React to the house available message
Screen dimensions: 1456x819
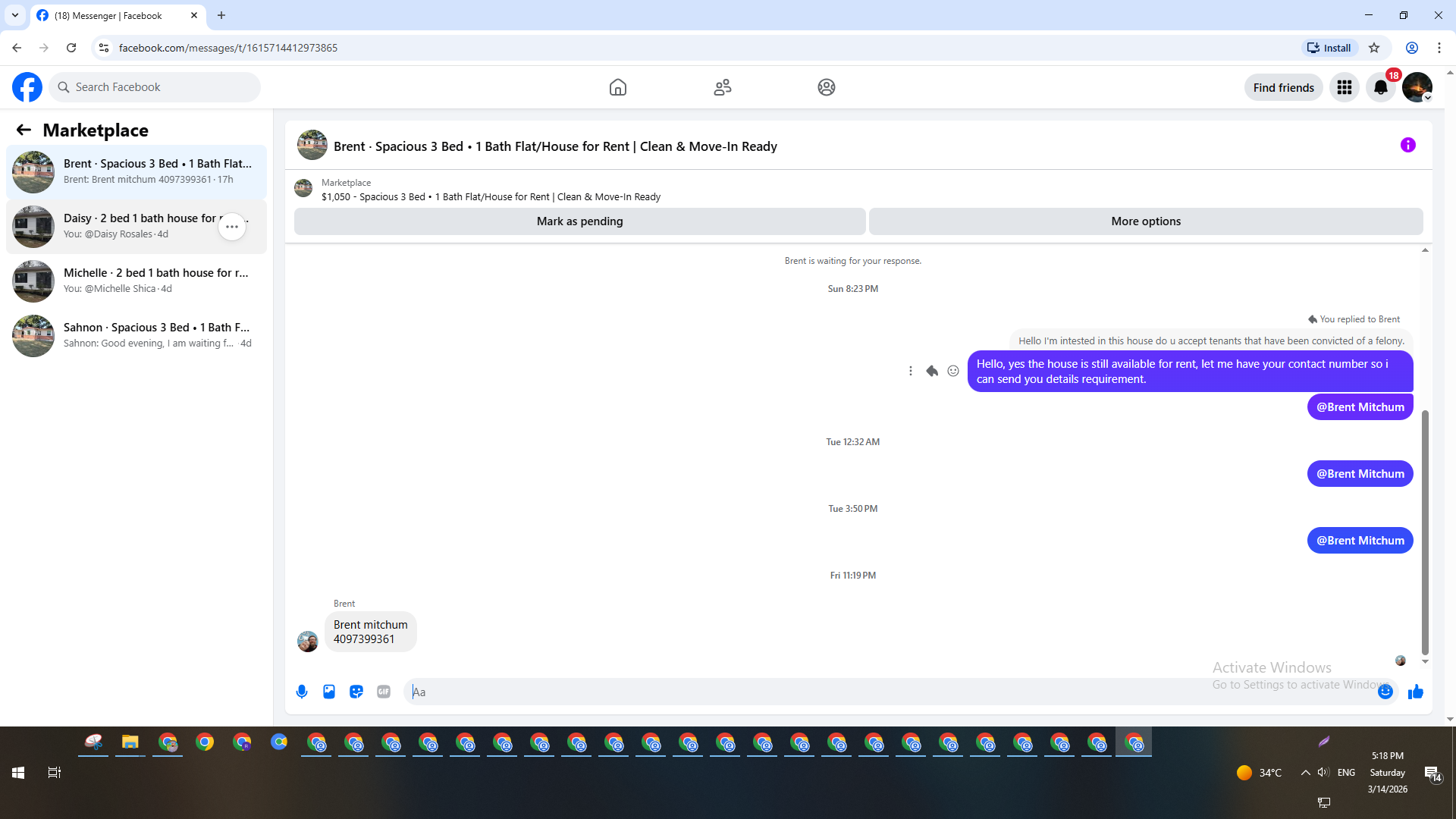click(x=953, y=371)
